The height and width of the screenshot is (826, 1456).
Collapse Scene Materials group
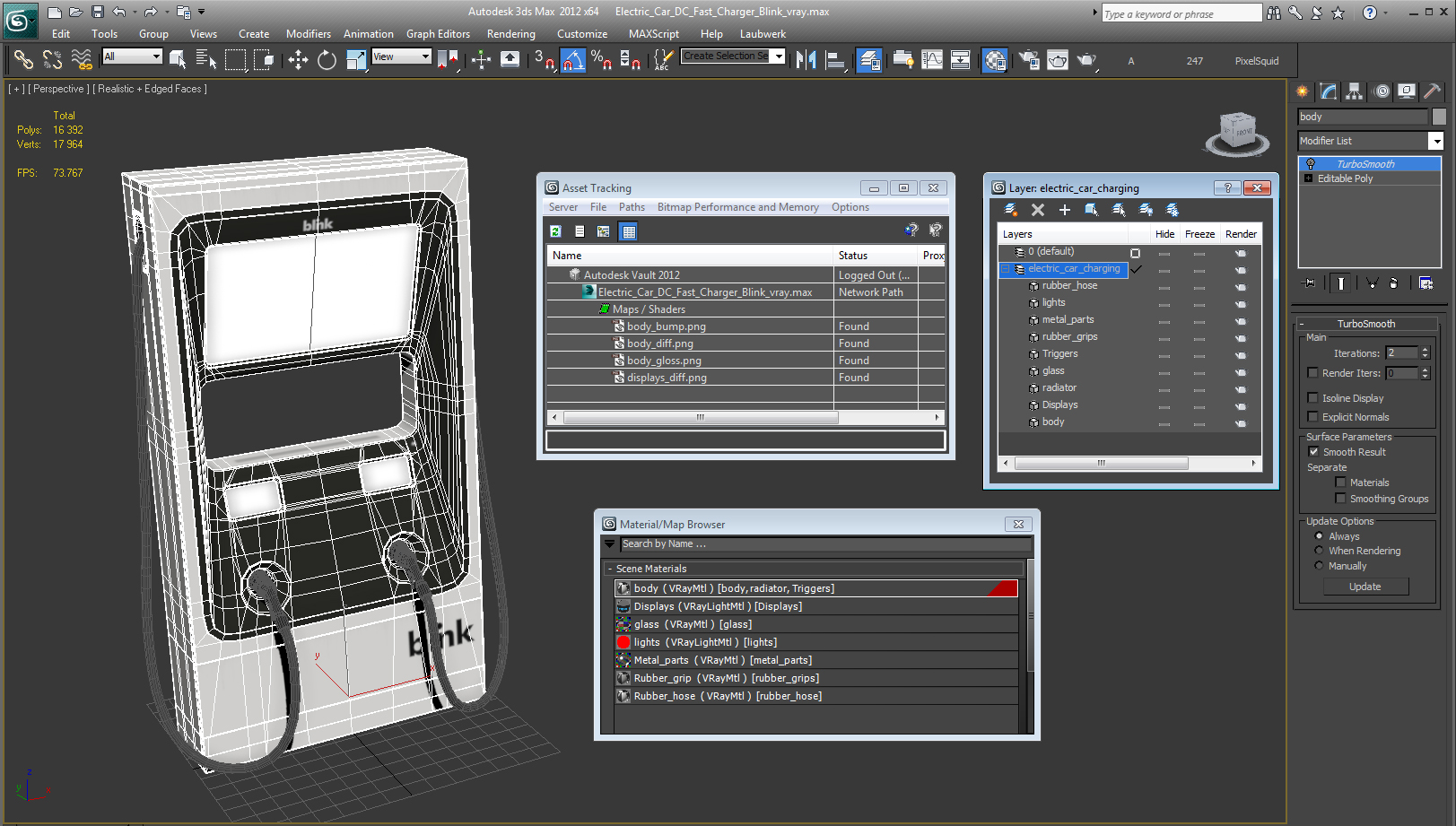pyautogui.click(x=610, y=569)
